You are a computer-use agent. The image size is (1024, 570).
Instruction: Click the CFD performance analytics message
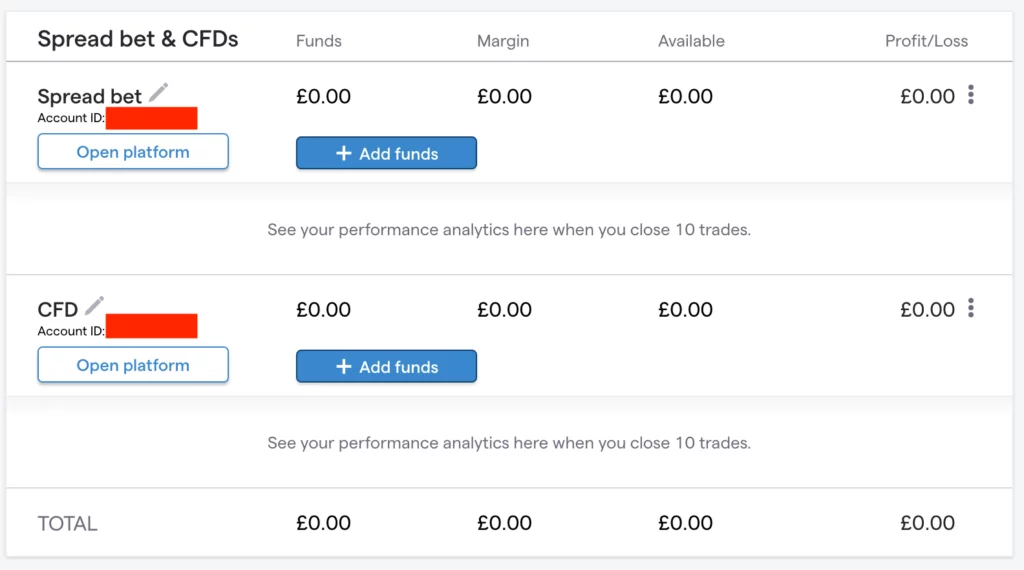click(509, 442)
